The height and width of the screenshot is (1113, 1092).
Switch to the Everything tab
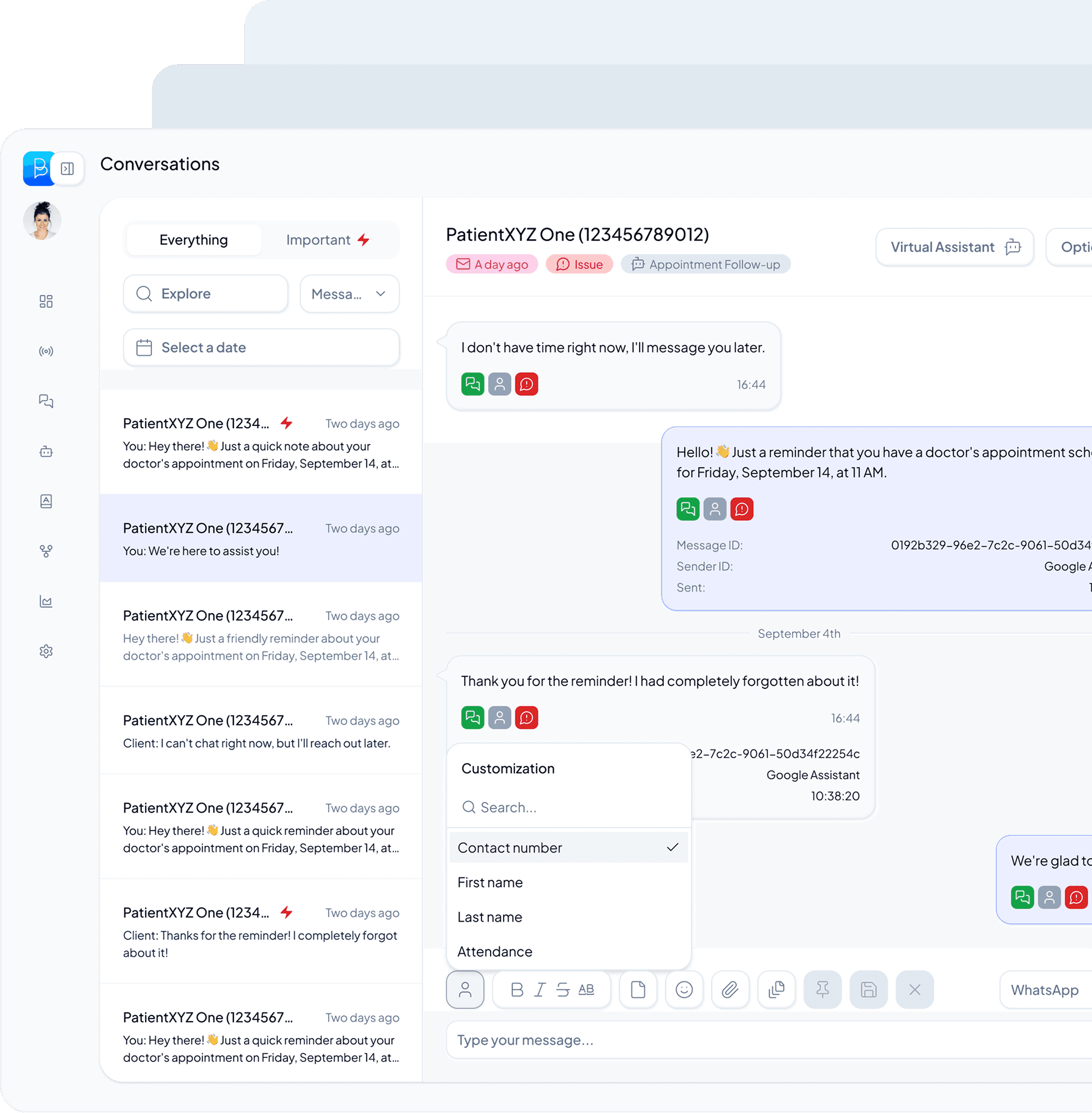194,240
